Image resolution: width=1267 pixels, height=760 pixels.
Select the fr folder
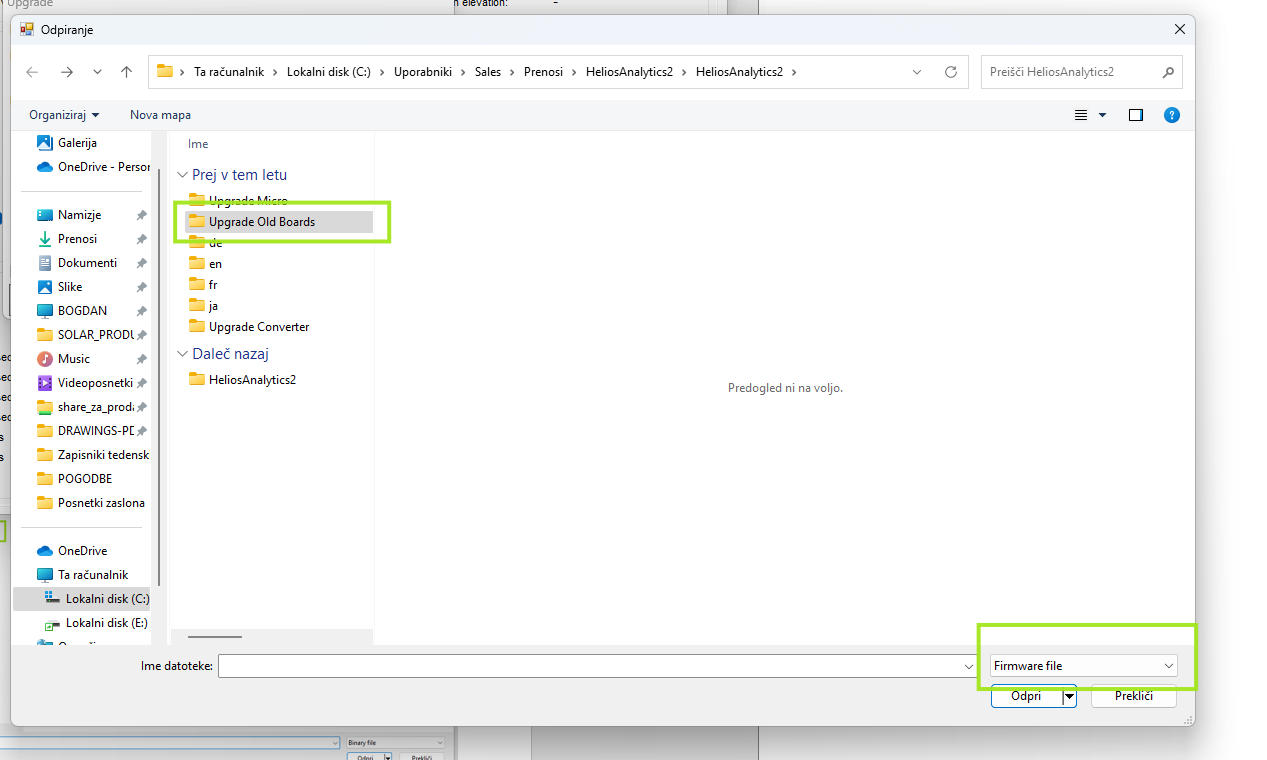point(204,285)
